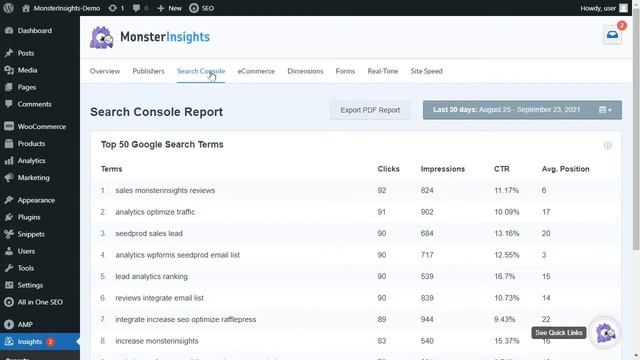640x360 pixels.
Task: Switch to the Overview tab
Action: (x=105, y=71)
